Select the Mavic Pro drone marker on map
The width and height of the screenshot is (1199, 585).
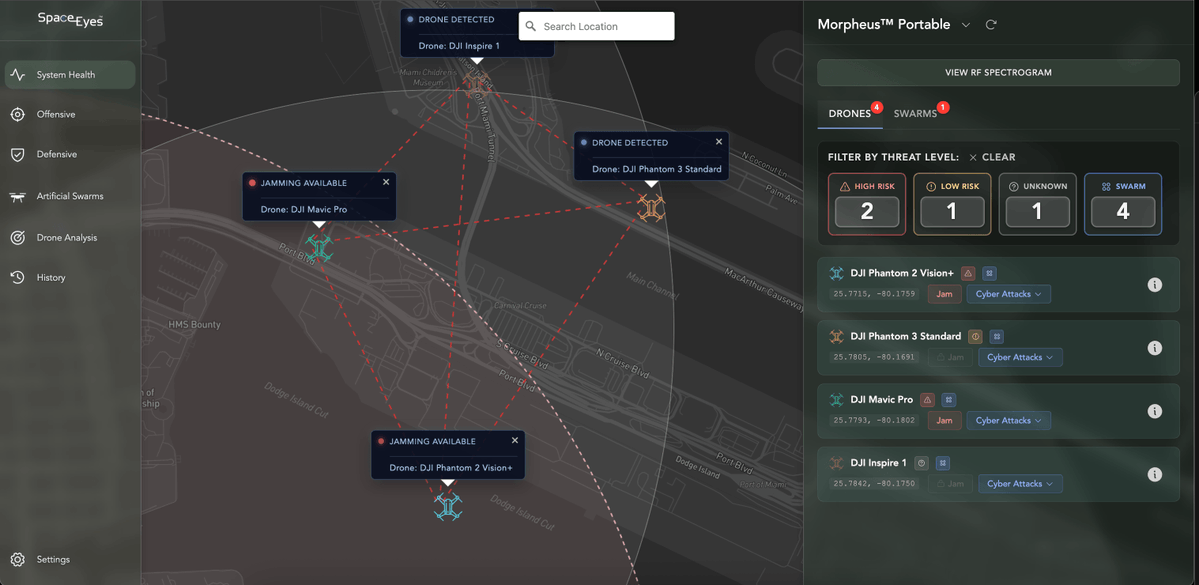pos(320,248)
